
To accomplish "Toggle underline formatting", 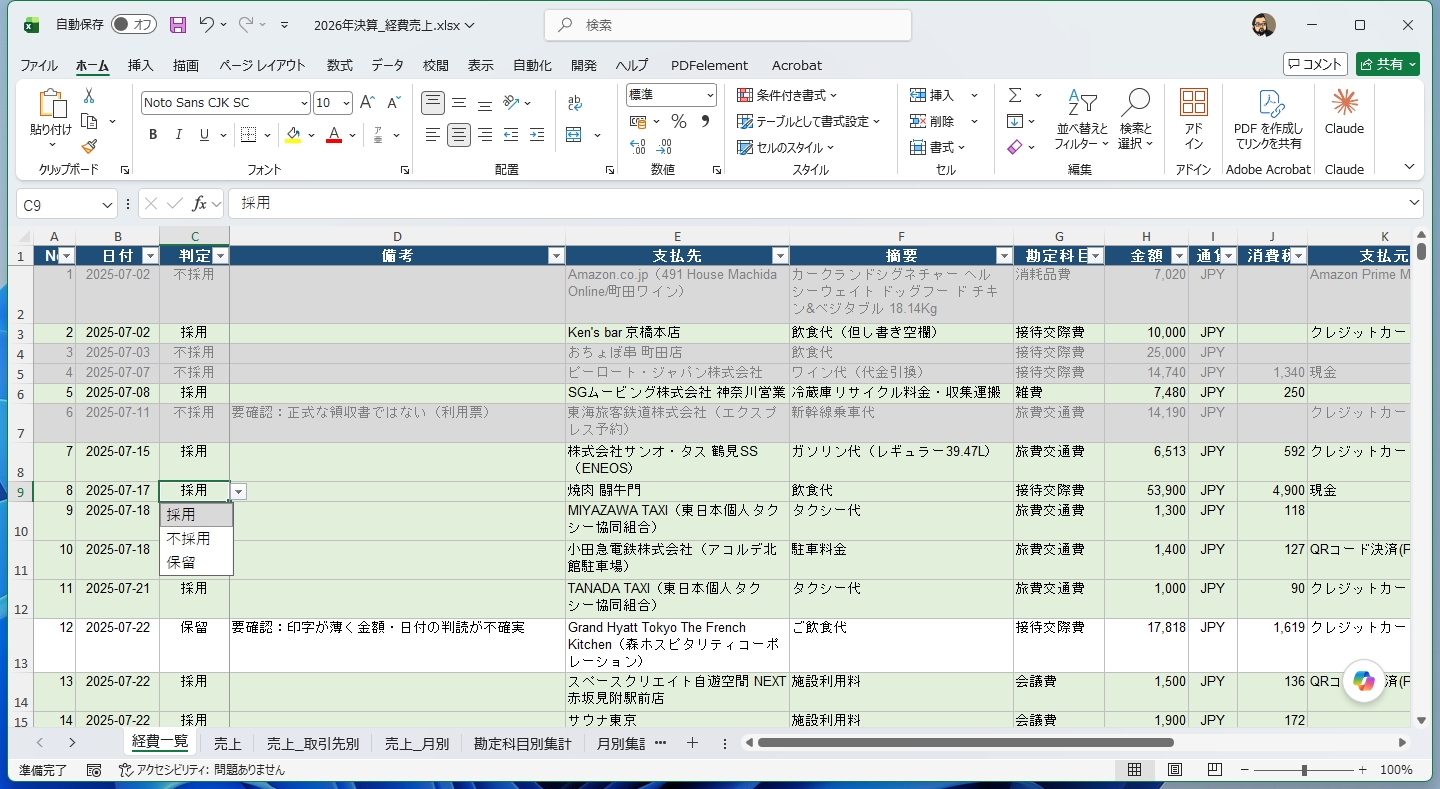I will (205, 135).
